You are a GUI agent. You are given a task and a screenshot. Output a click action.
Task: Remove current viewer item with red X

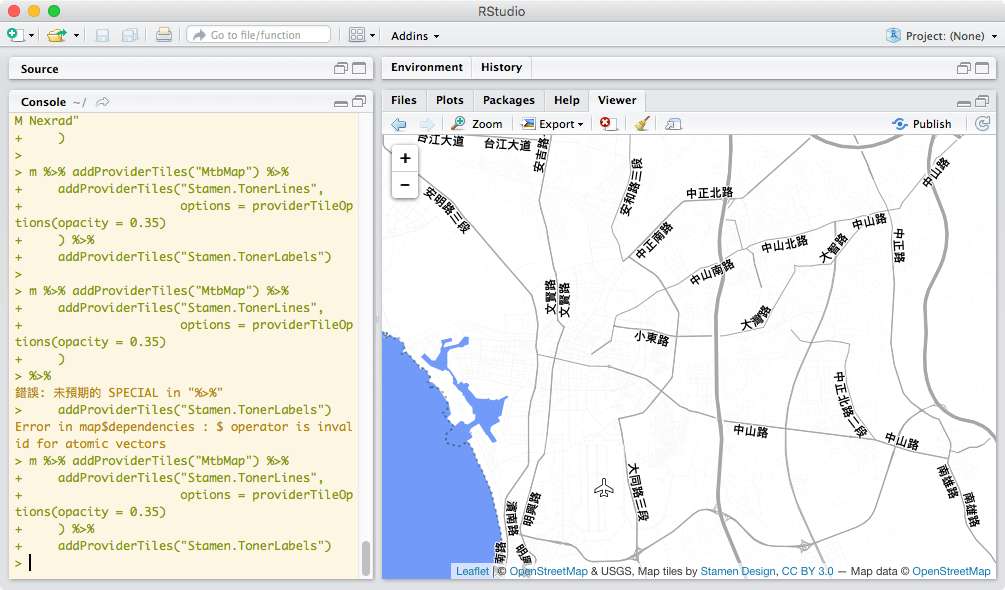point(607,124)
